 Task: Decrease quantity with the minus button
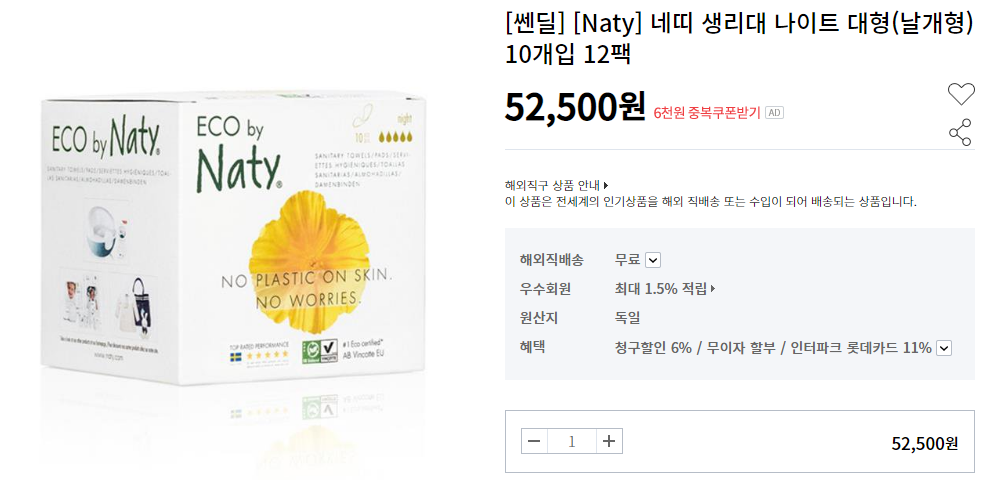(x=534, y=441)
